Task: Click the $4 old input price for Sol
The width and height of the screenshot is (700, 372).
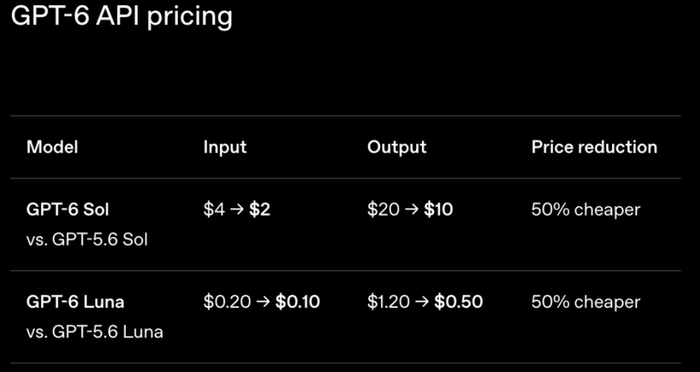Action: pyautogui.click(x=214, y=209)
